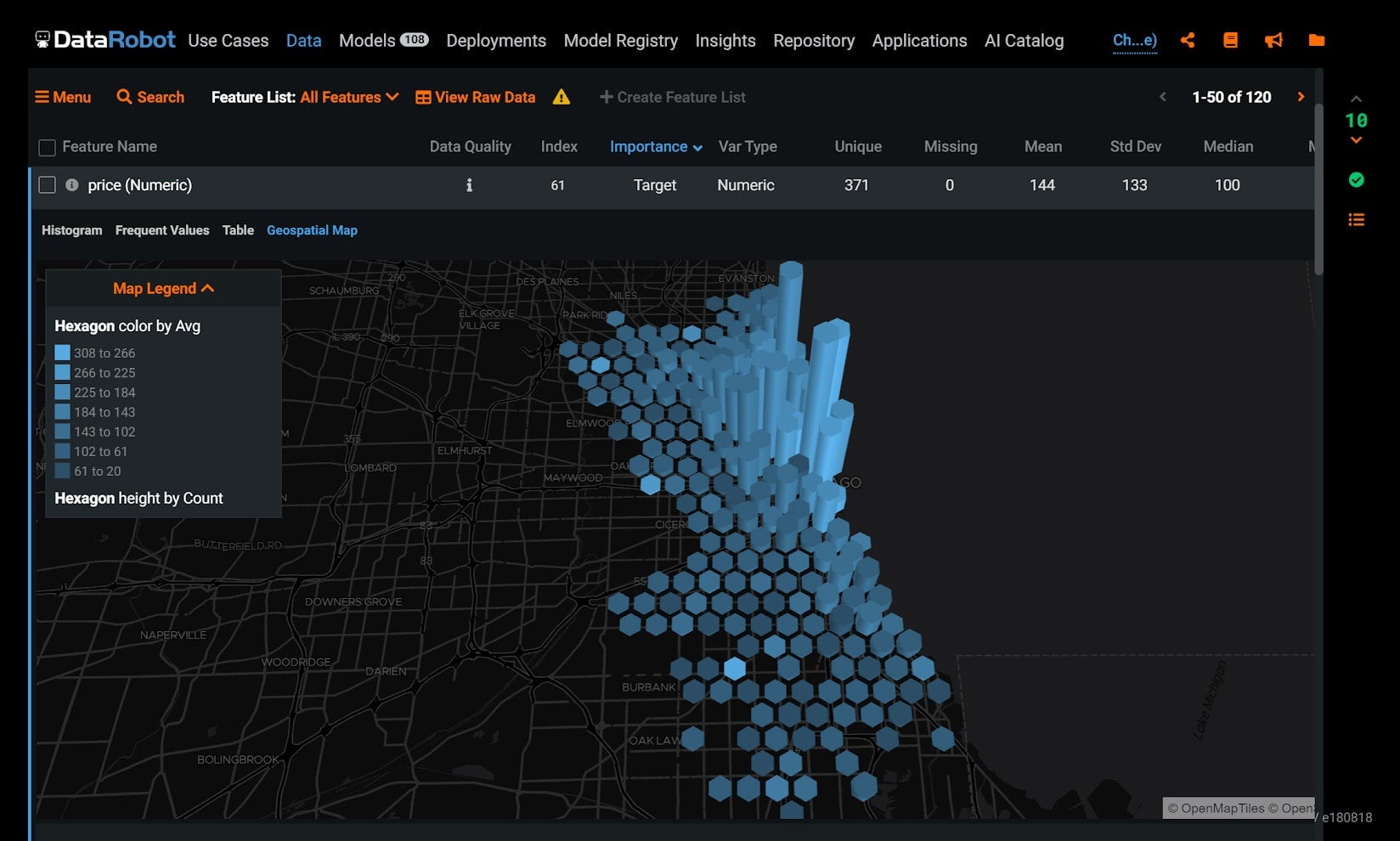Open AI Catalog
Screen dimensions: 1400x841
tap(1024, 40)
